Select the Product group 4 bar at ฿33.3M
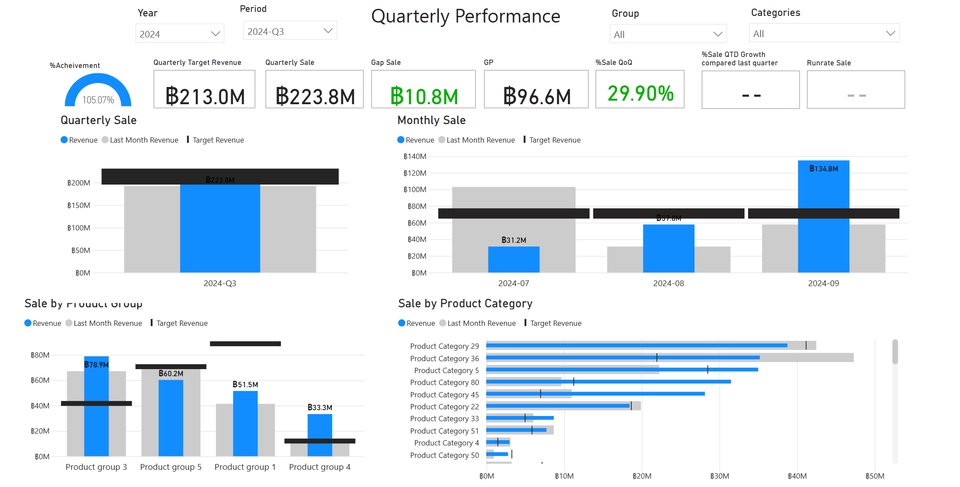 click(320, 435)
